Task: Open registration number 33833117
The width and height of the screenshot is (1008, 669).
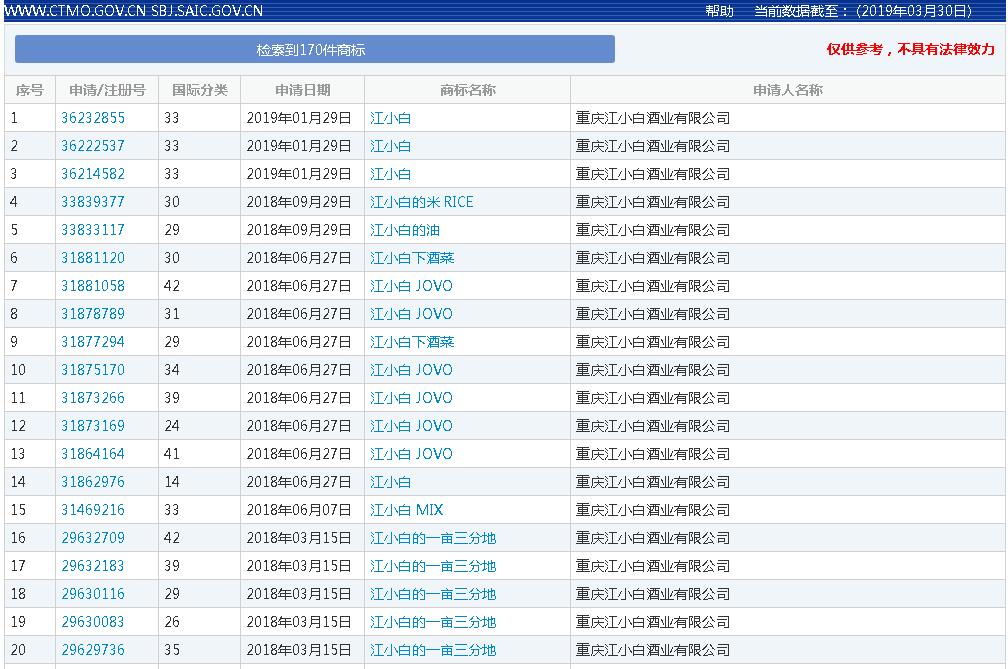Action: click(x=93, y=230)
